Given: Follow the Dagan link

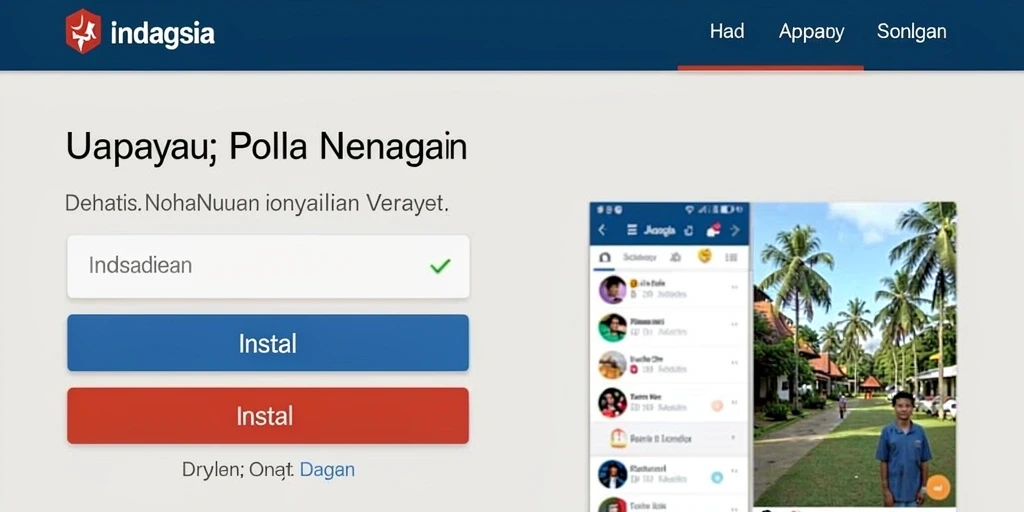Looking at the screenshot, I should (327, 470).
